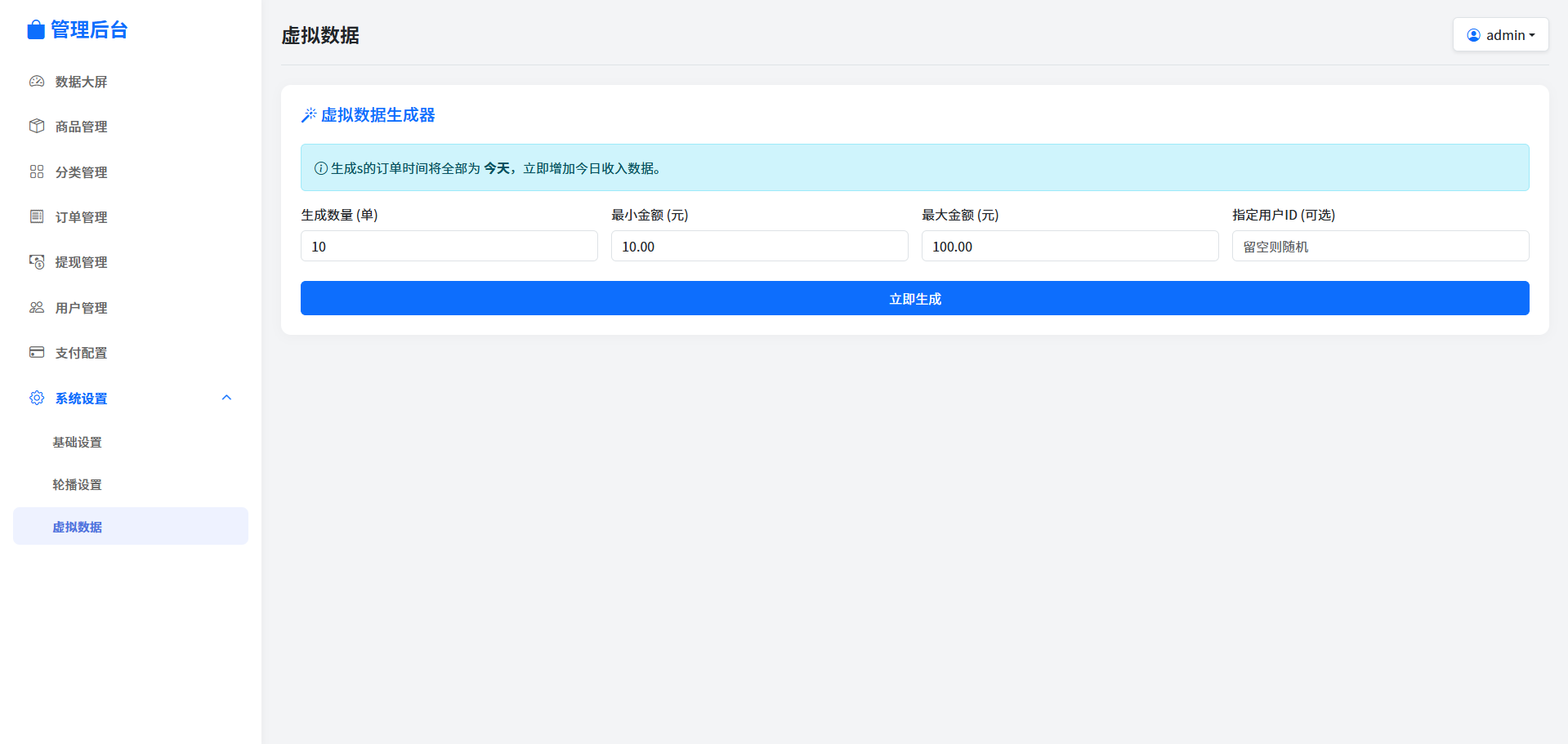Viewport: 1568px width, 744px height.
Task: Click the 系统设置 gear icon
Action: [37, 398]
